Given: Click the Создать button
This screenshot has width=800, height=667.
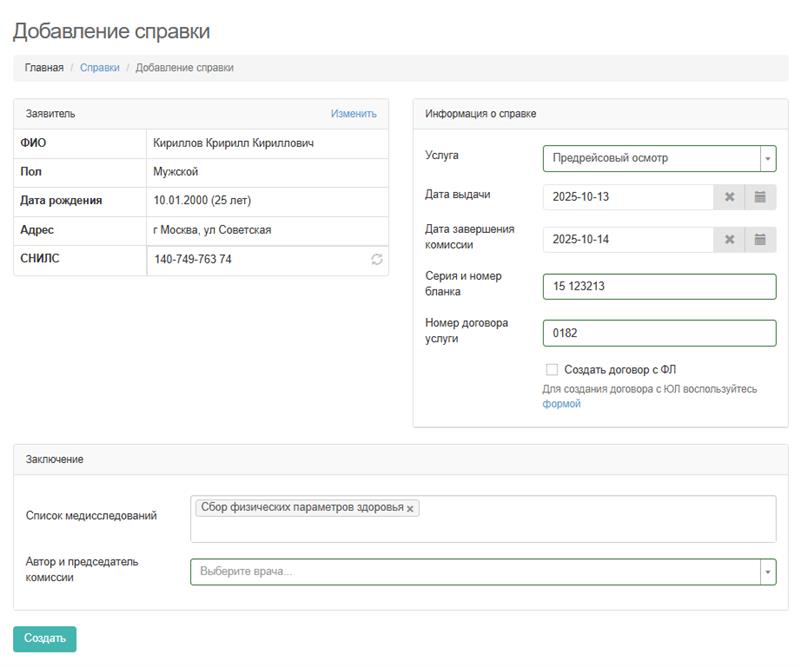Looking at the screenshot, I should pyautogui.click(x=44, y=639).
